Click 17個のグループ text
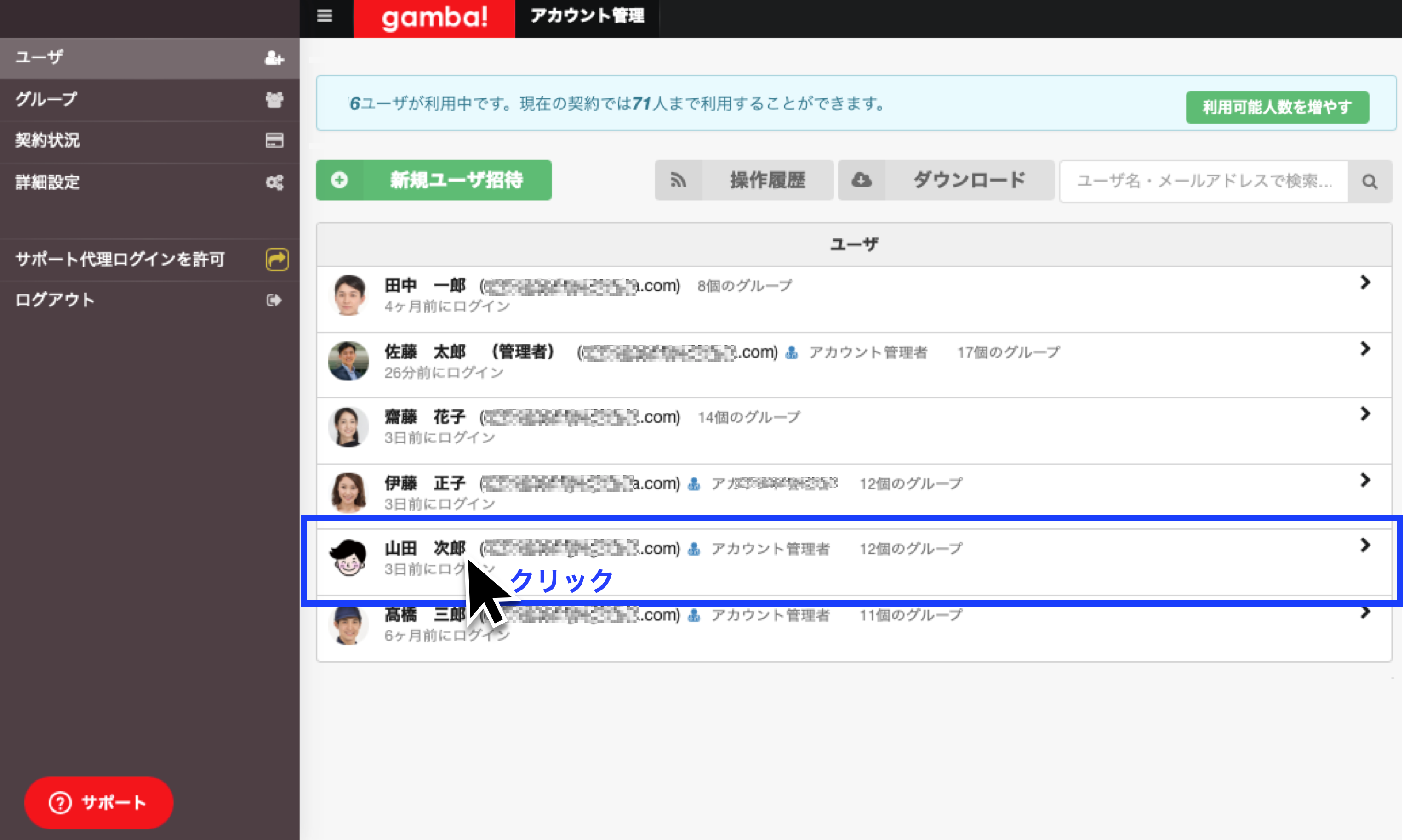The image size is (1404, 840). pyautogui.click(x=1008, y=352)
